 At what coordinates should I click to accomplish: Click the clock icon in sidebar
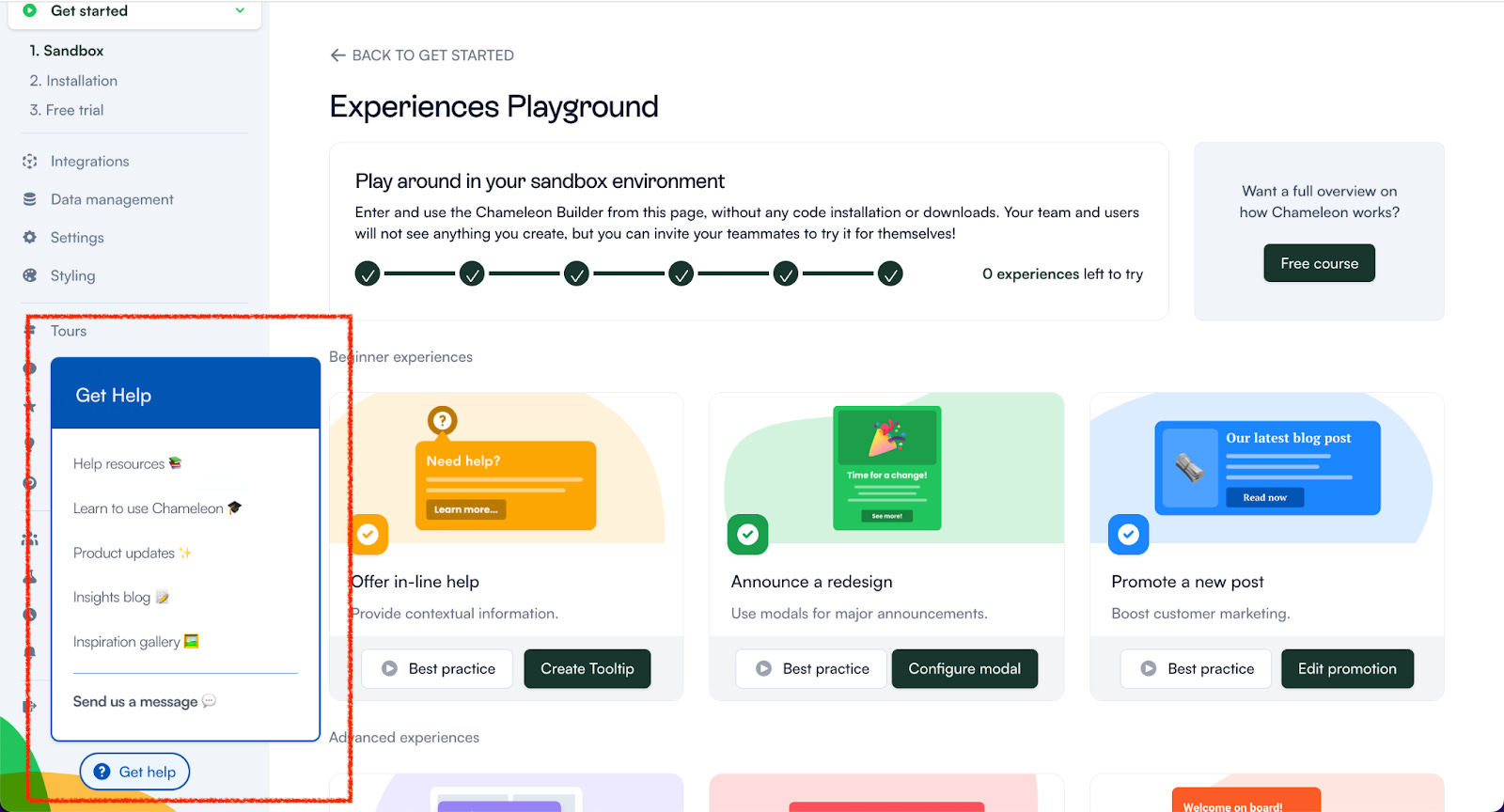click(x=30, y=615)
